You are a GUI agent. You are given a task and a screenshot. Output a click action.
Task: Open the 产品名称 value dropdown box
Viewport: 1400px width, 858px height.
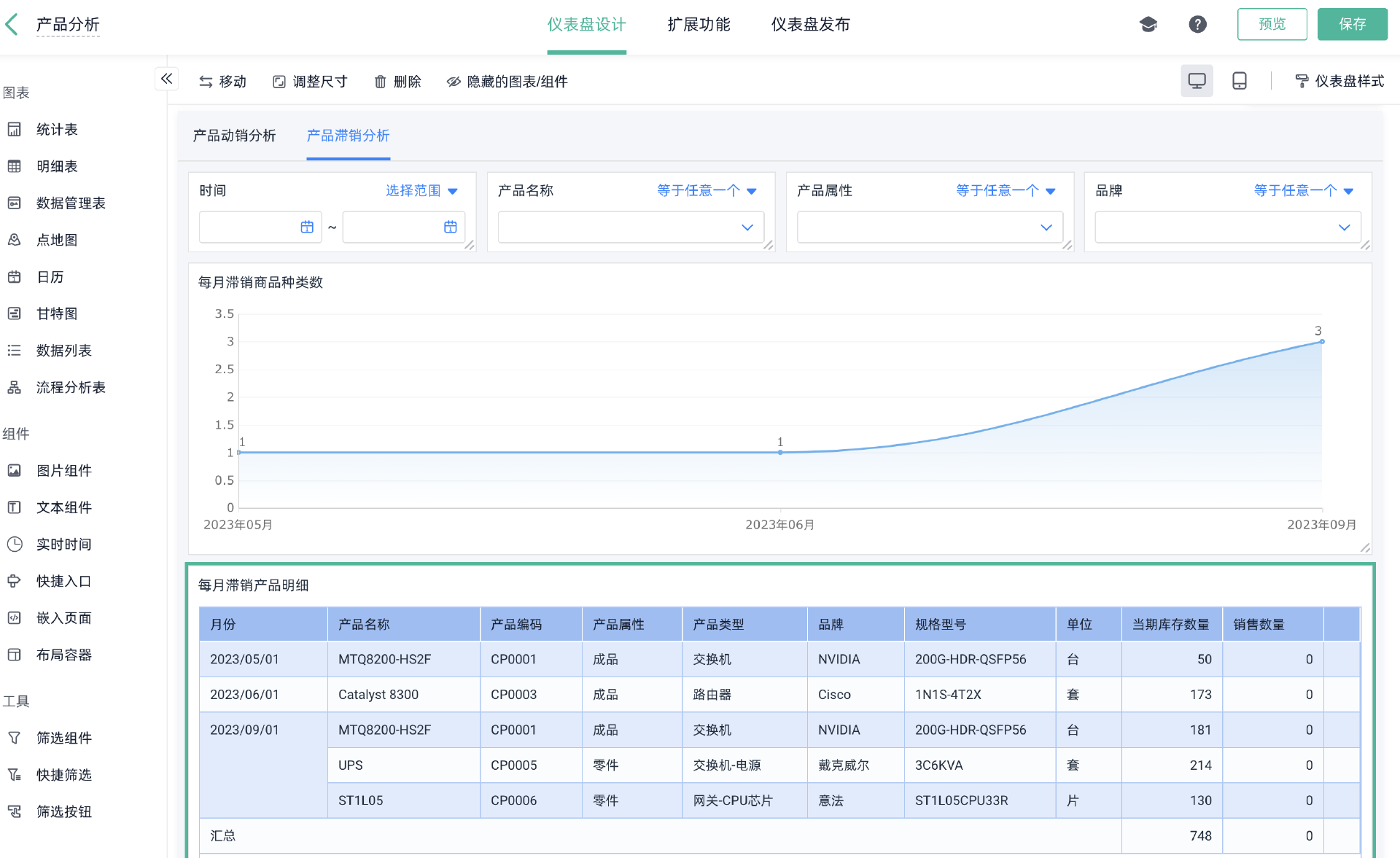pyautogui.click(x=630, y=227)
